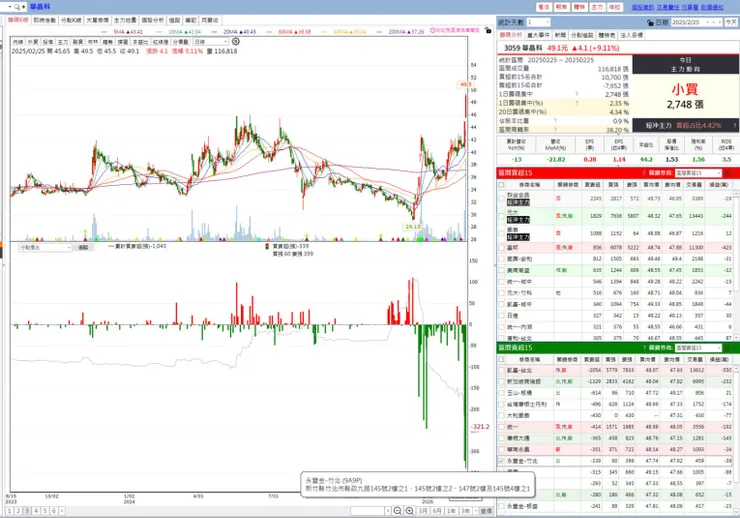Click help icon beside 區間周轉率

pyautogui.click(x=555, y=129)
